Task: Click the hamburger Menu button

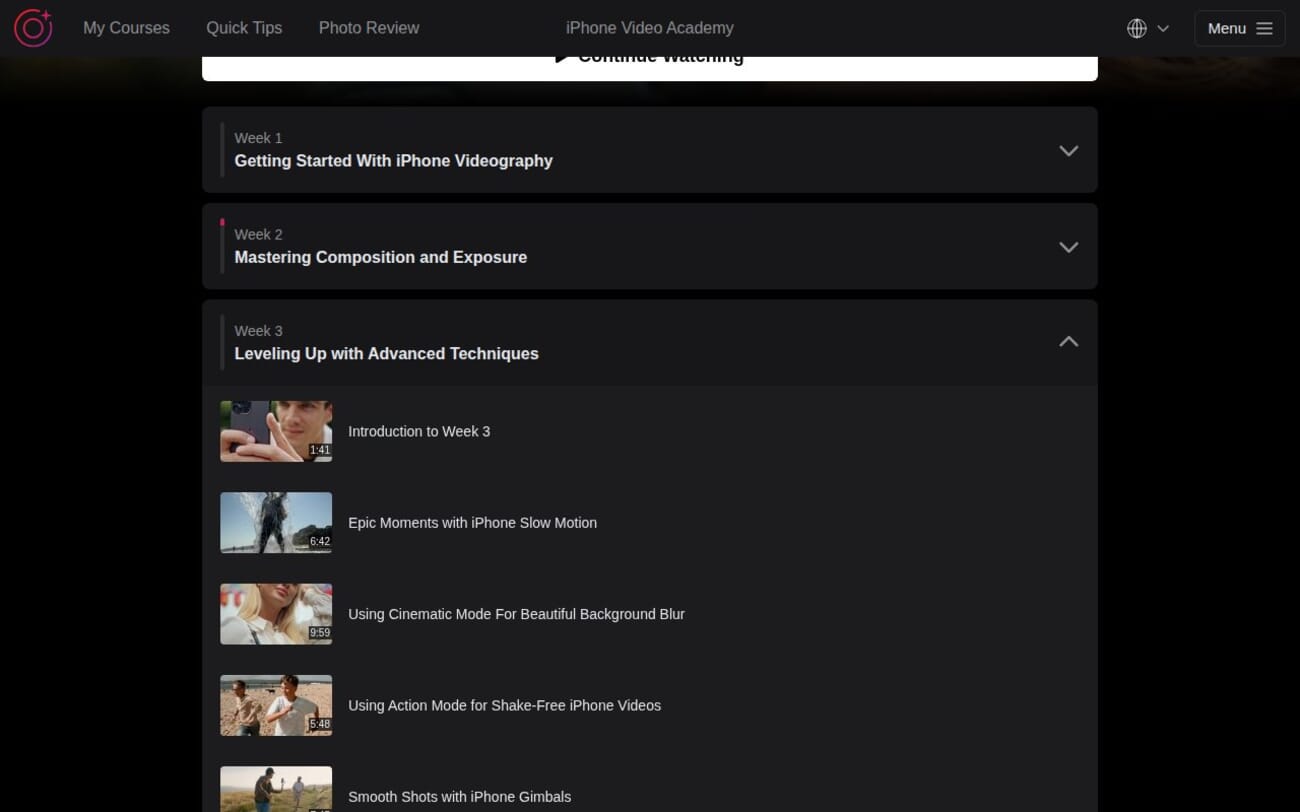Action: 1239,28
